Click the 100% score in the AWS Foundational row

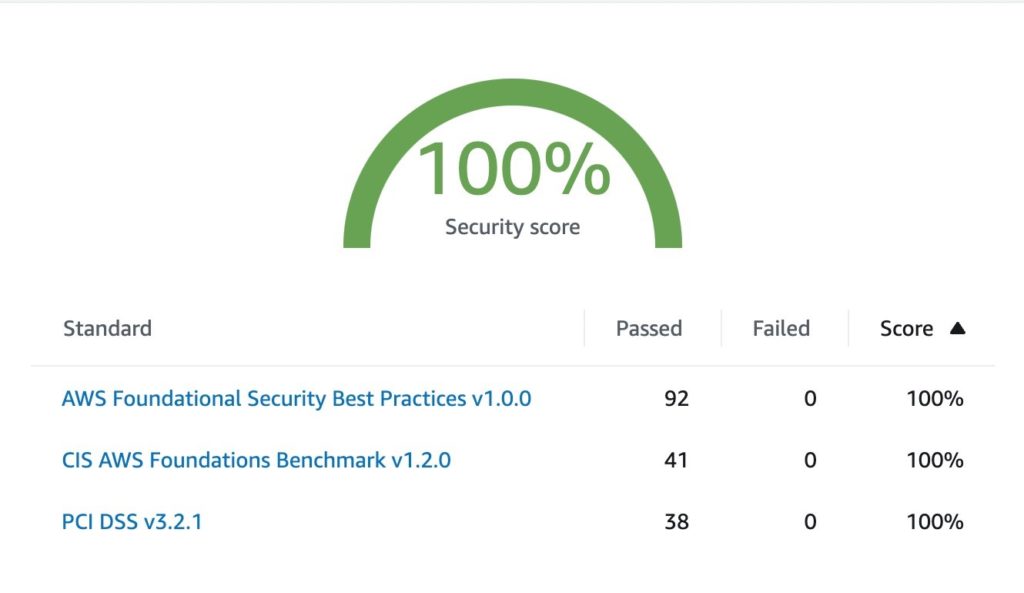coord(935,399)
